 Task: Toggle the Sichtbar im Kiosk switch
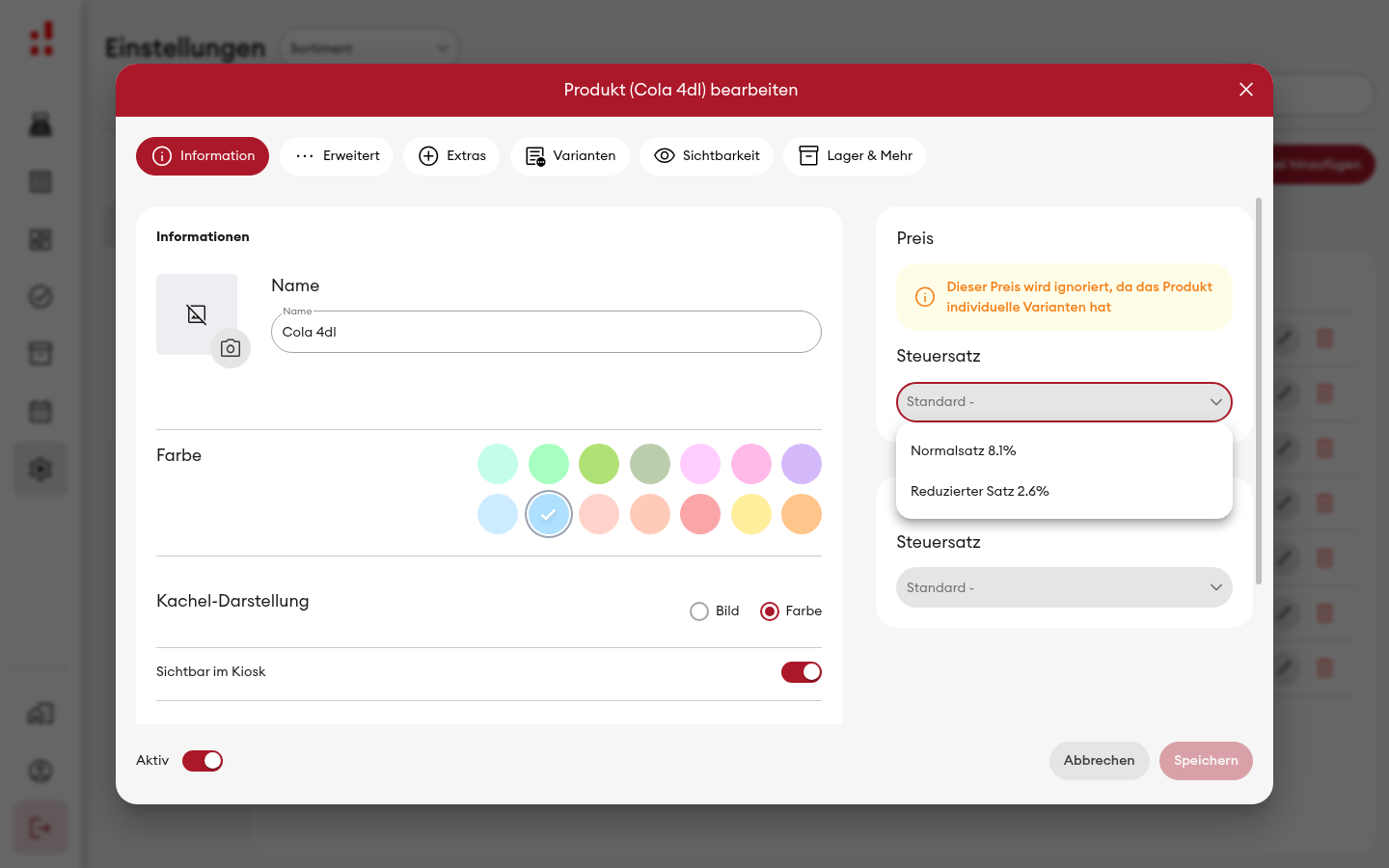(x=802, y=672)
